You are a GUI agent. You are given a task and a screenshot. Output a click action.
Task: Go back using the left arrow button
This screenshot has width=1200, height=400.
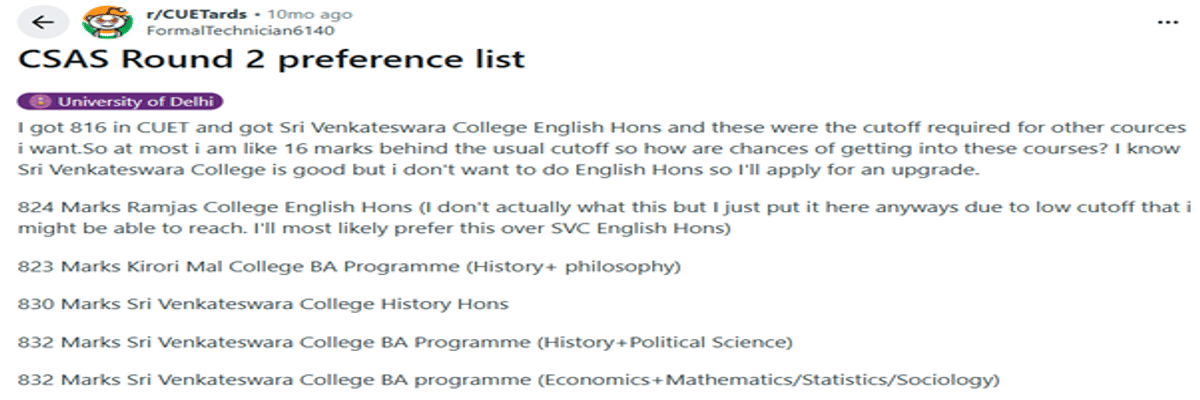click(43, 22)
